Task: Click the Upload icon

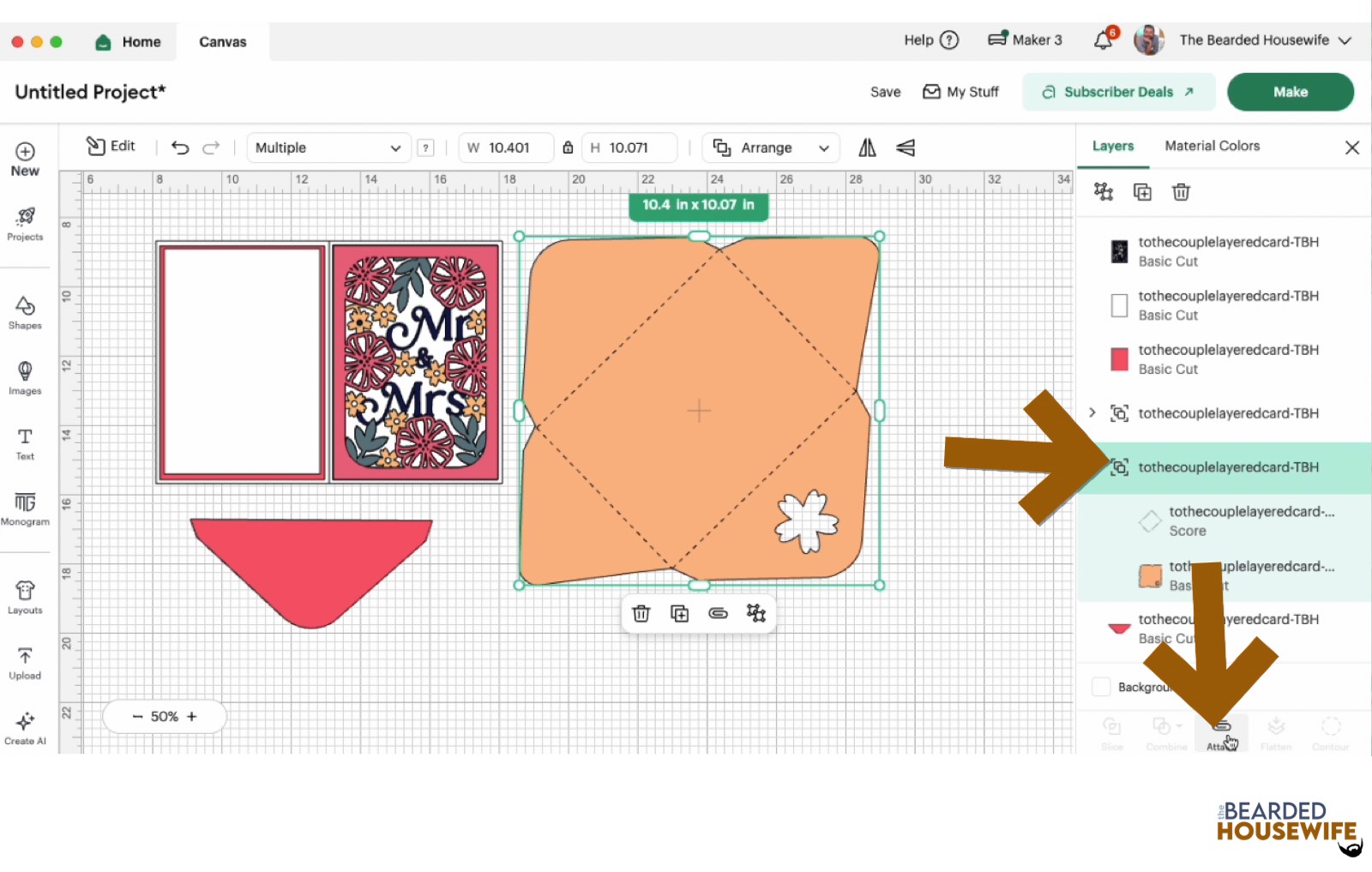Action: [25, 663]
